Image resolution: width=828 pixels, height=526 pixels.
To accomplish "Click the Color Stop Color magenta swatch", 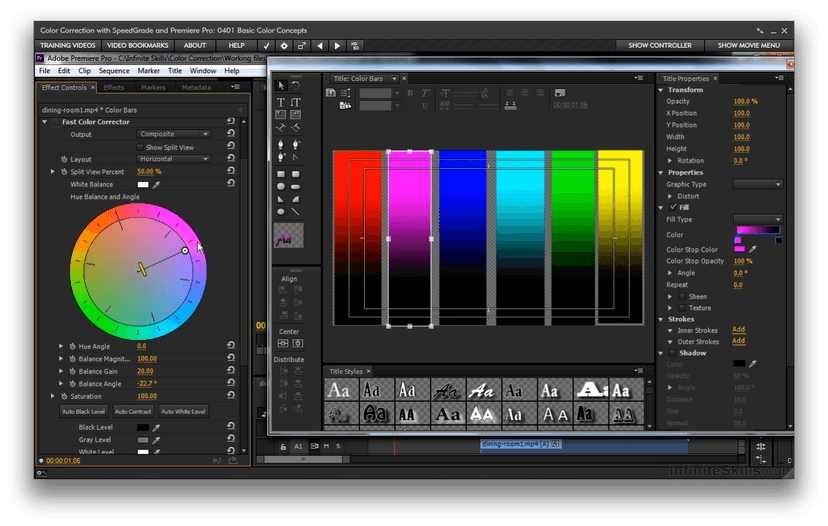I will (x=739, y=249).
